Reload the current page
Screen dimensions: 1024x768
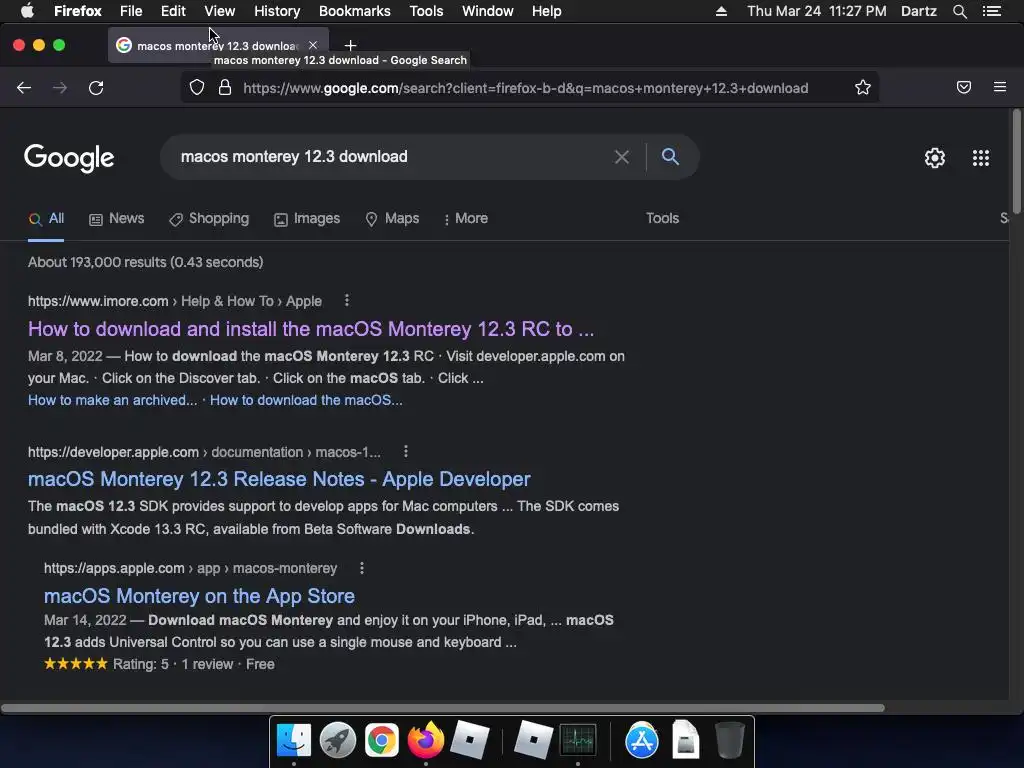click(96, 88)
